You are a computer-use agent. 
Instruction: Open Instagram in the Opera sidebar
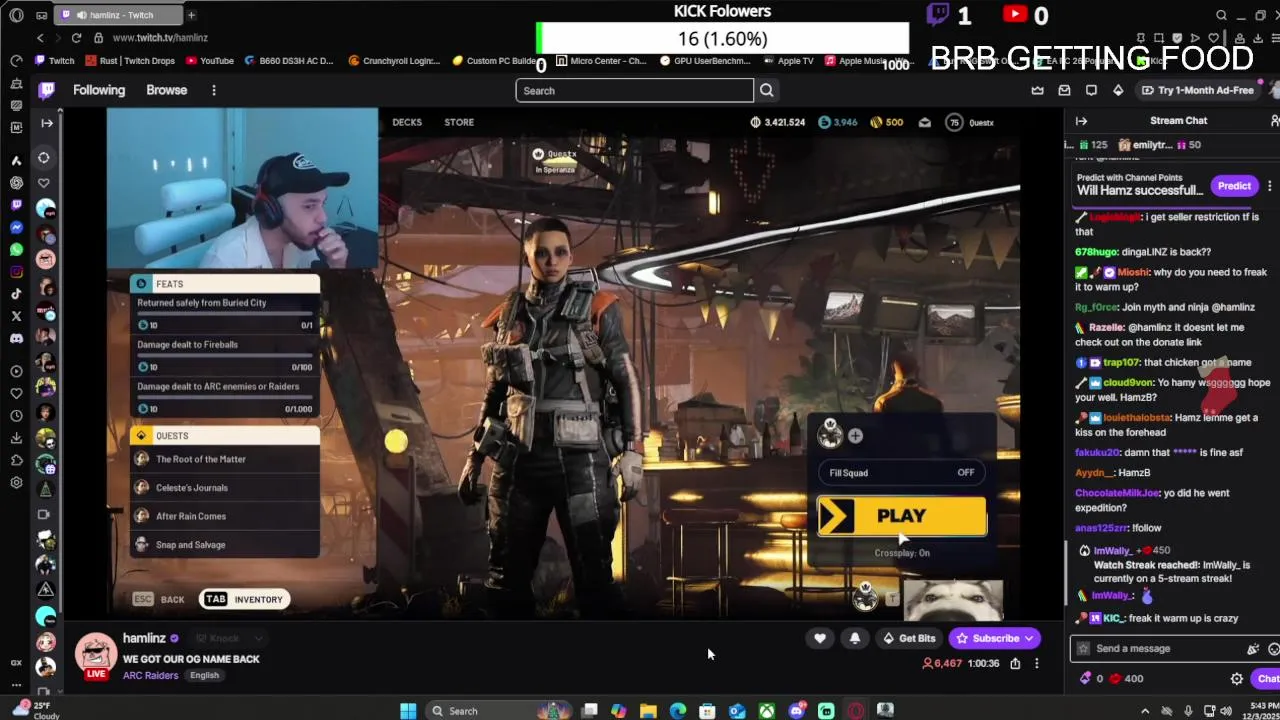pyautogui.click(x=16, y=271)
